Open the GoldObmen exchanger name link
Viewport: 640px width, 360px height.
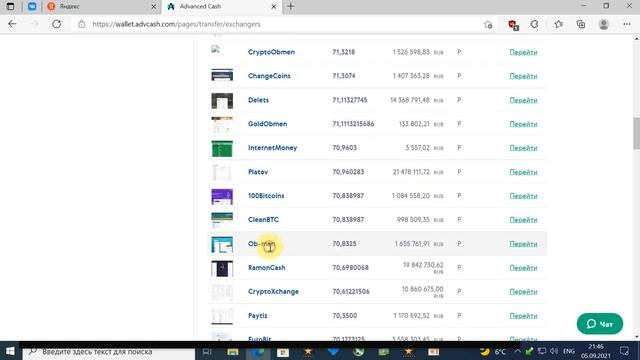point(267,124)
